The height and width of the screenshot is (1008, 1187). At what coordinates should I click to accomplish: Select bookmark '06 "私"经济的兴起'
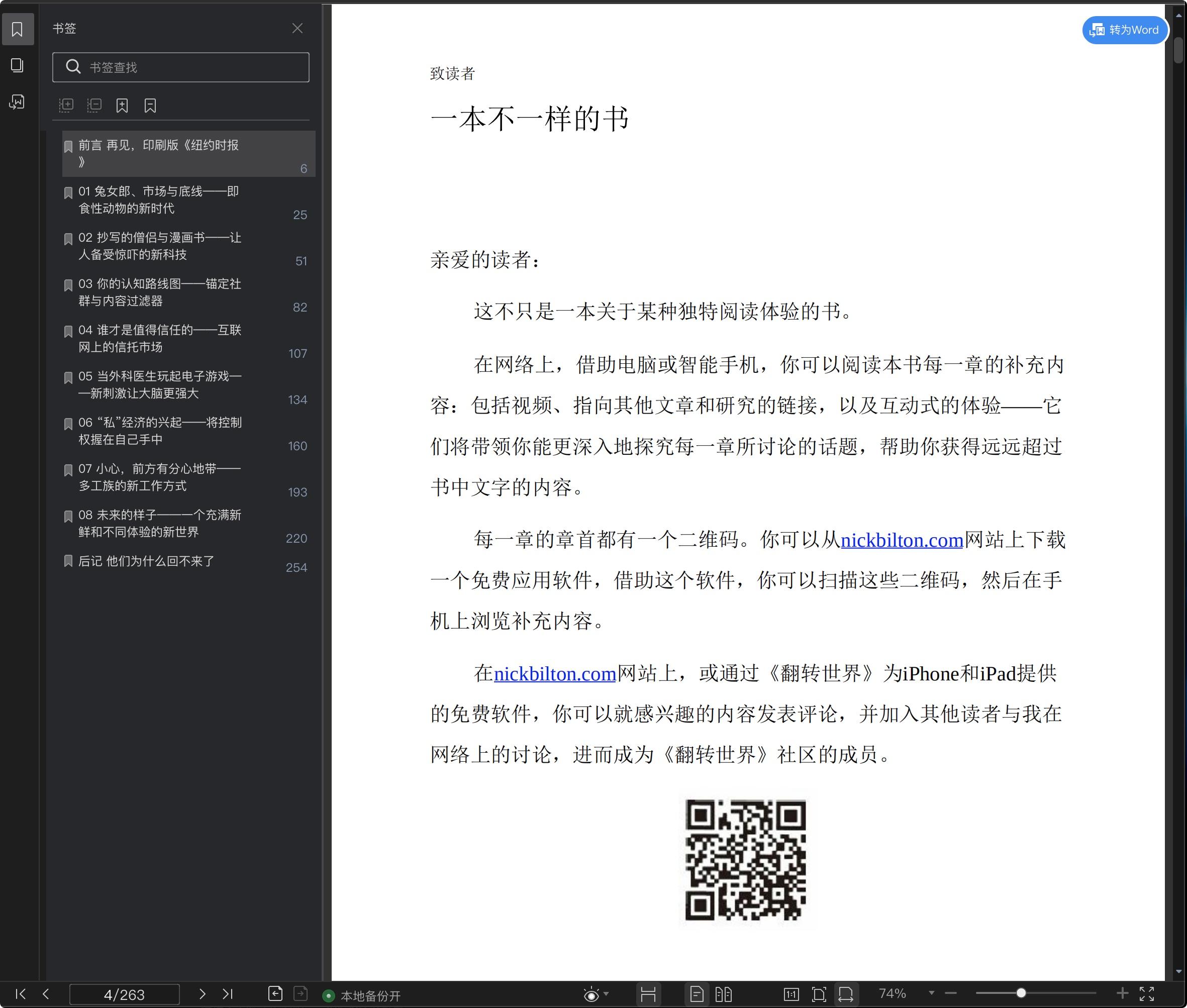coord(188,432)
